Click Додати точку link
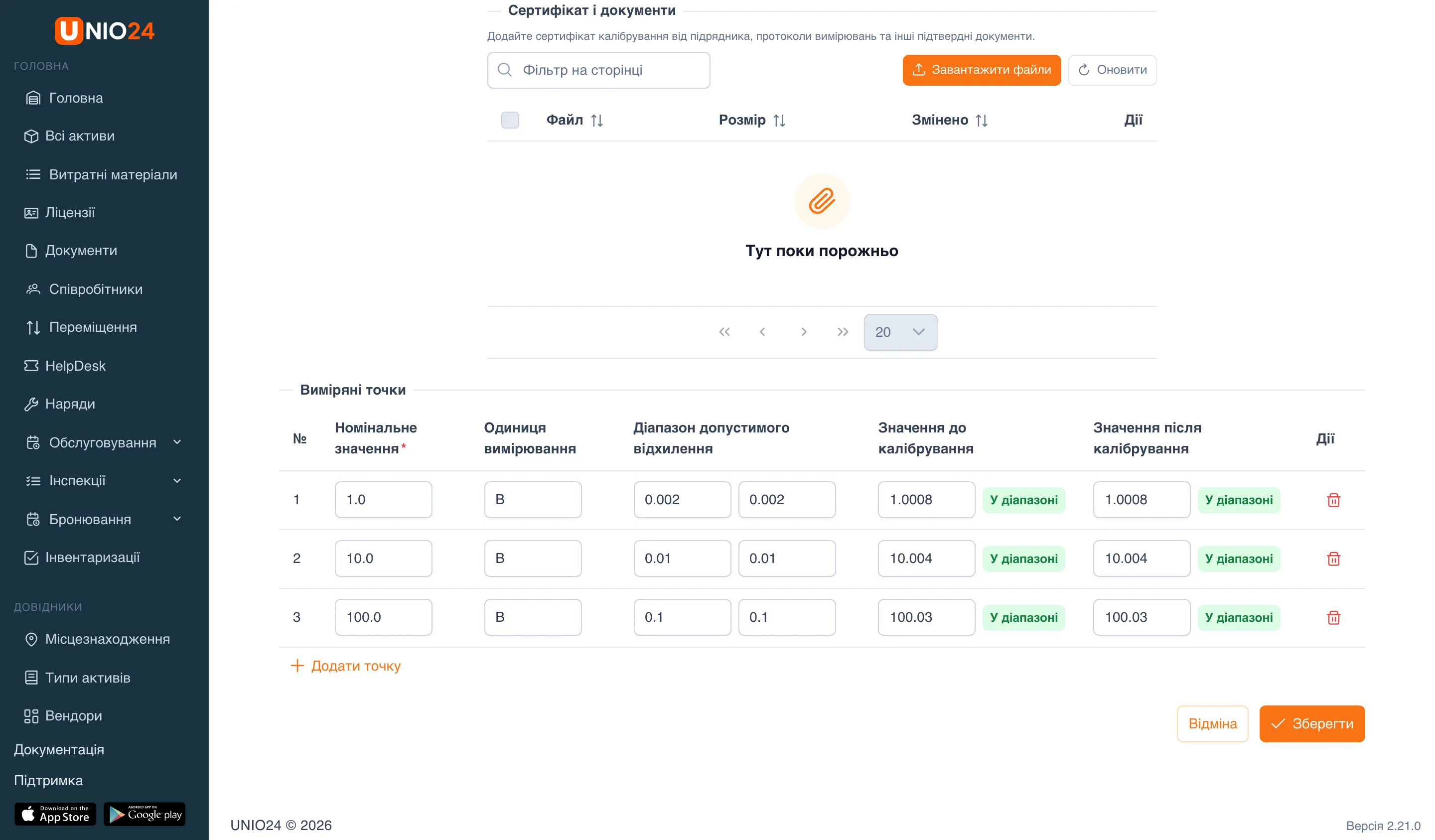The image size is (1435, 840). click(346, 666)
